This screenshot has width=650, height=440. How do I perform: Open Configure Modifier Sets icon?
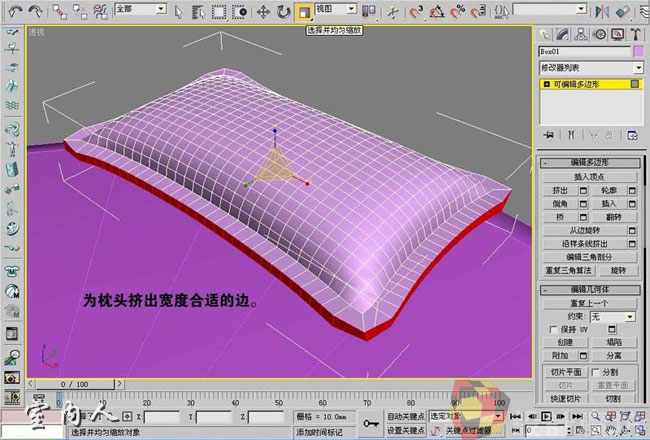pos(632,135)
